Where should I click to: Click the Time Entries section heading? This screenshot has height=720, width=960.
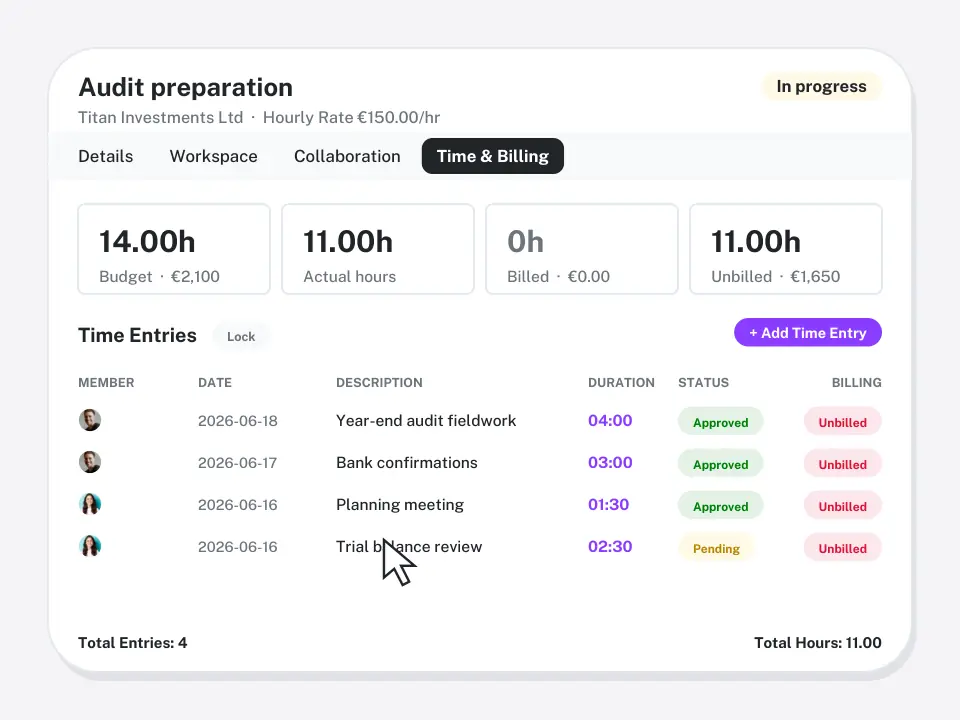[x=137, y=335]
